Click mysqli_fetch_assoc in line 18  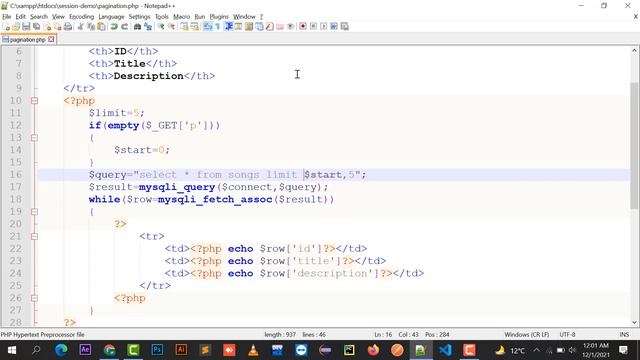[x=215, y=200]
